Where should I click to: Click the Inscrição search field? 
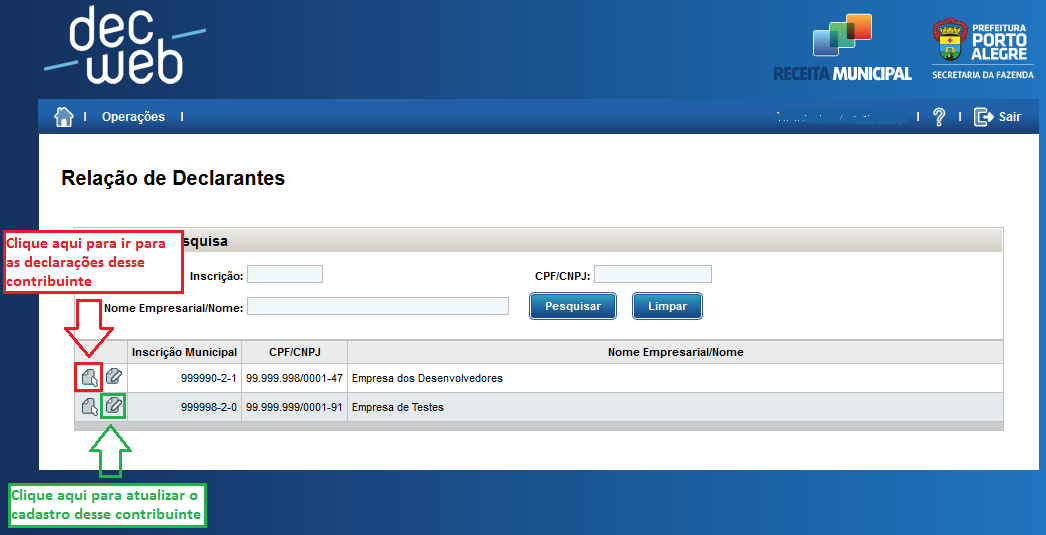coord(285,274)
